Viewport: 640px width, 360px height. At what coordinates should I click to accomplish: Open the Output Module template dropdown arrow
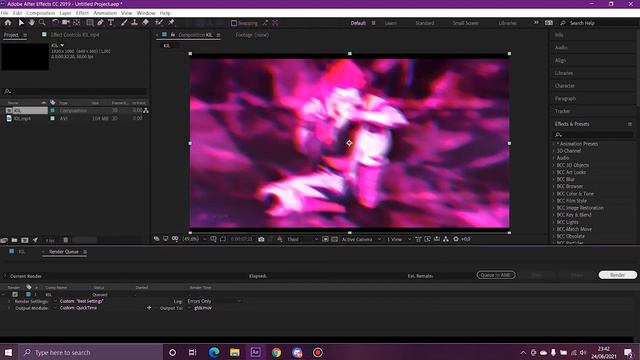[x=55, y=308]
